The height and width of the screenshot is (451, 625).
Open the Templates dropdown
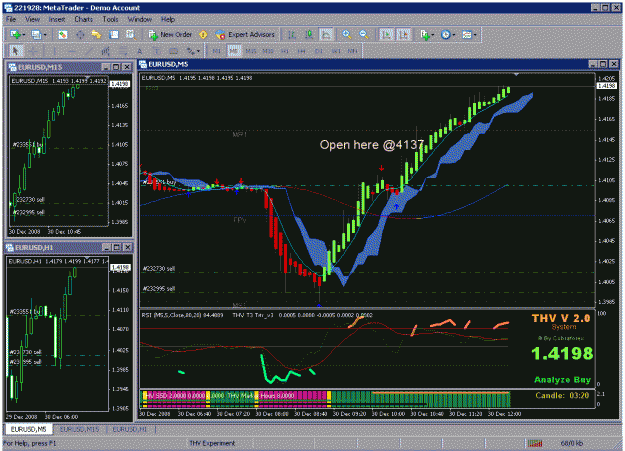(475, 35)
